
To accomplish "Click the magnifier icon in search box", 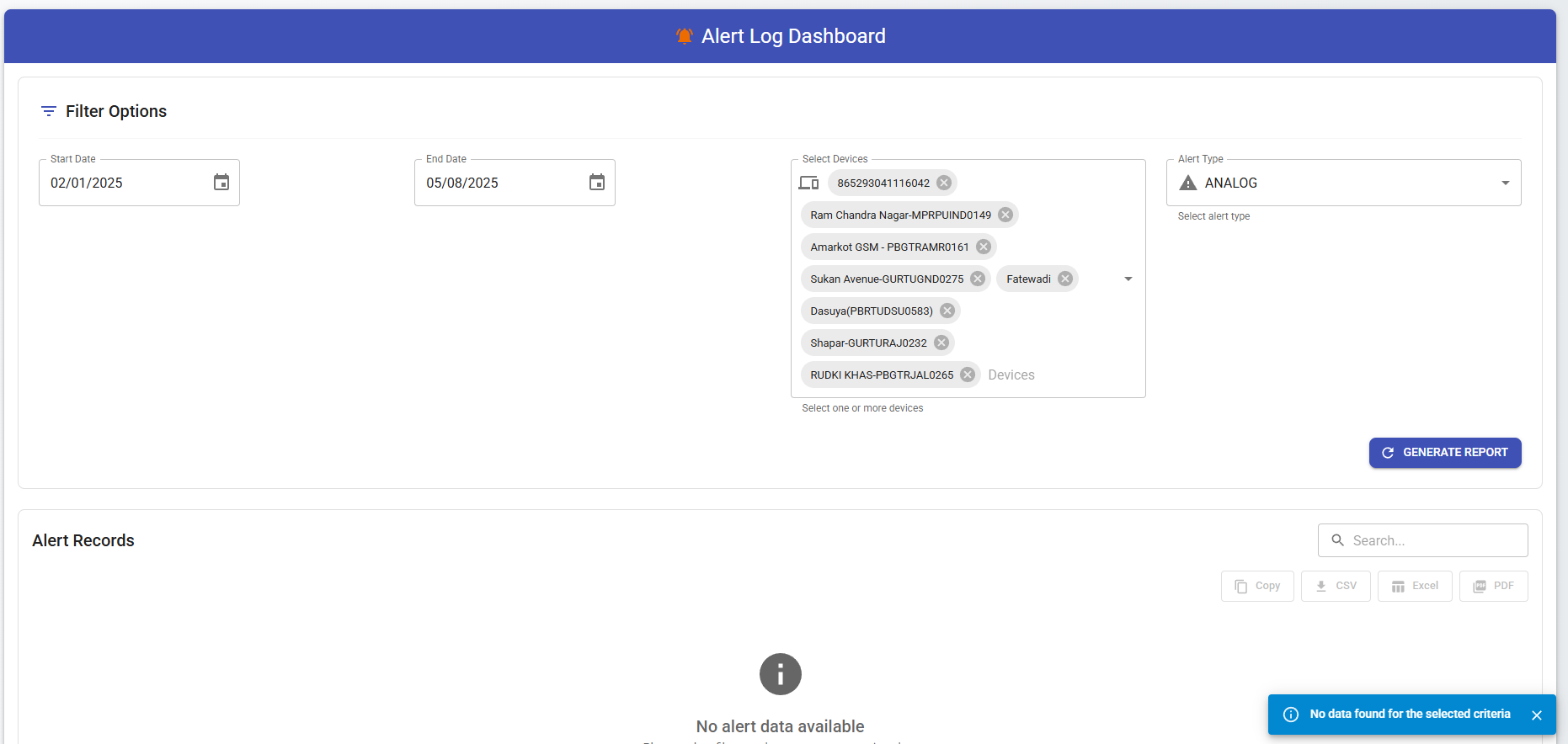I will tap(1337, 540).
